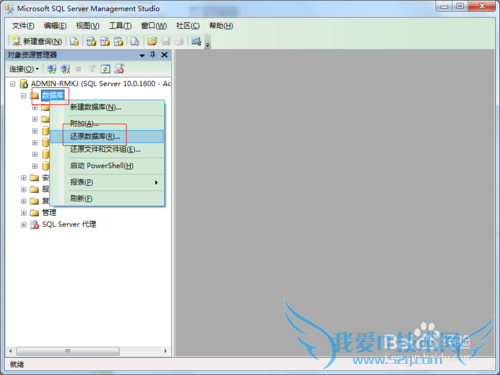This screenshot has height=375, width=500.
Task: Select the highlighted 数据库 tree label
Action: (x=53, y=96)
